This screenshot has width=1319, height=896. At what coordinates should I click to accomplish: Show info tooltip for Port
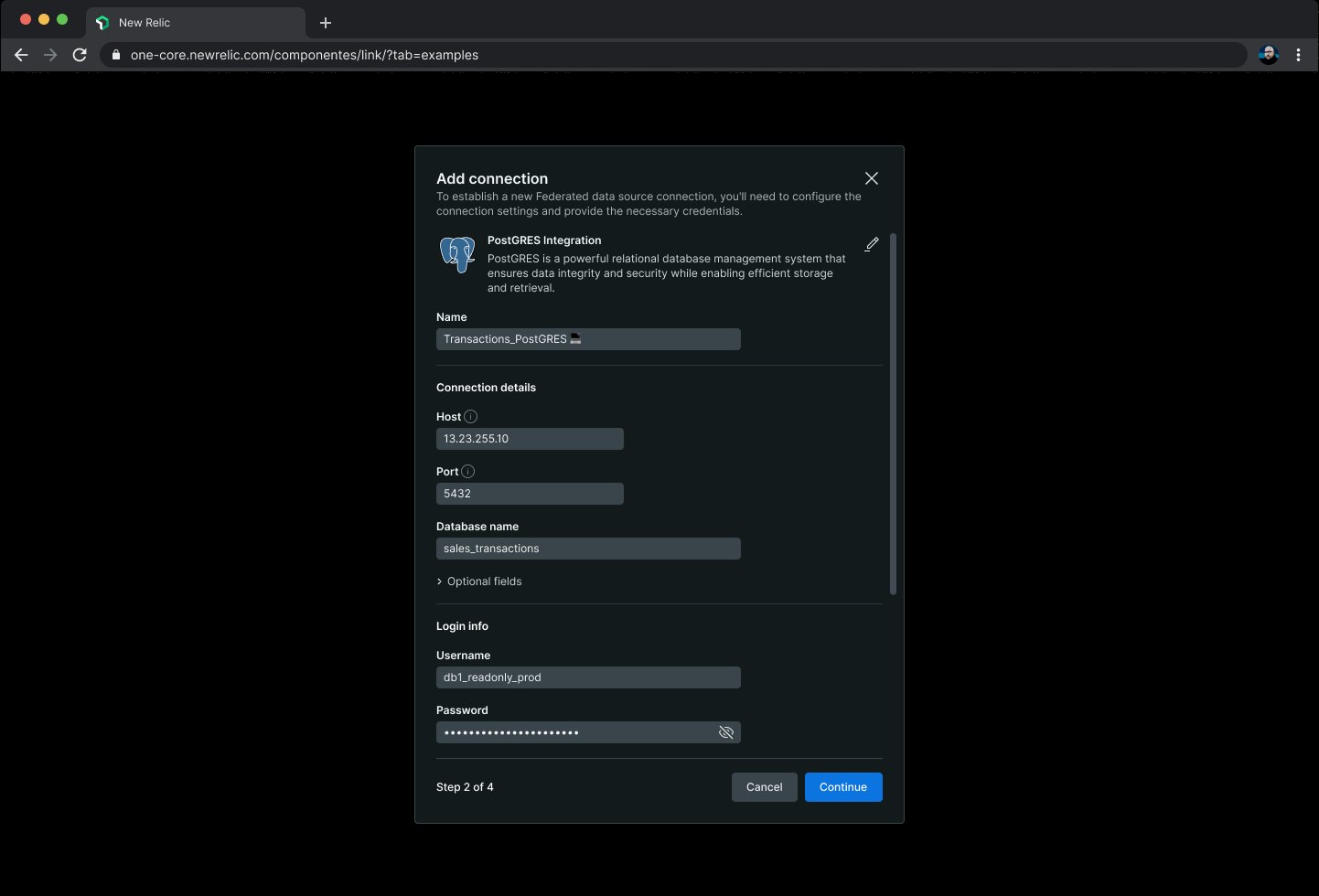[x=468, y=472]
